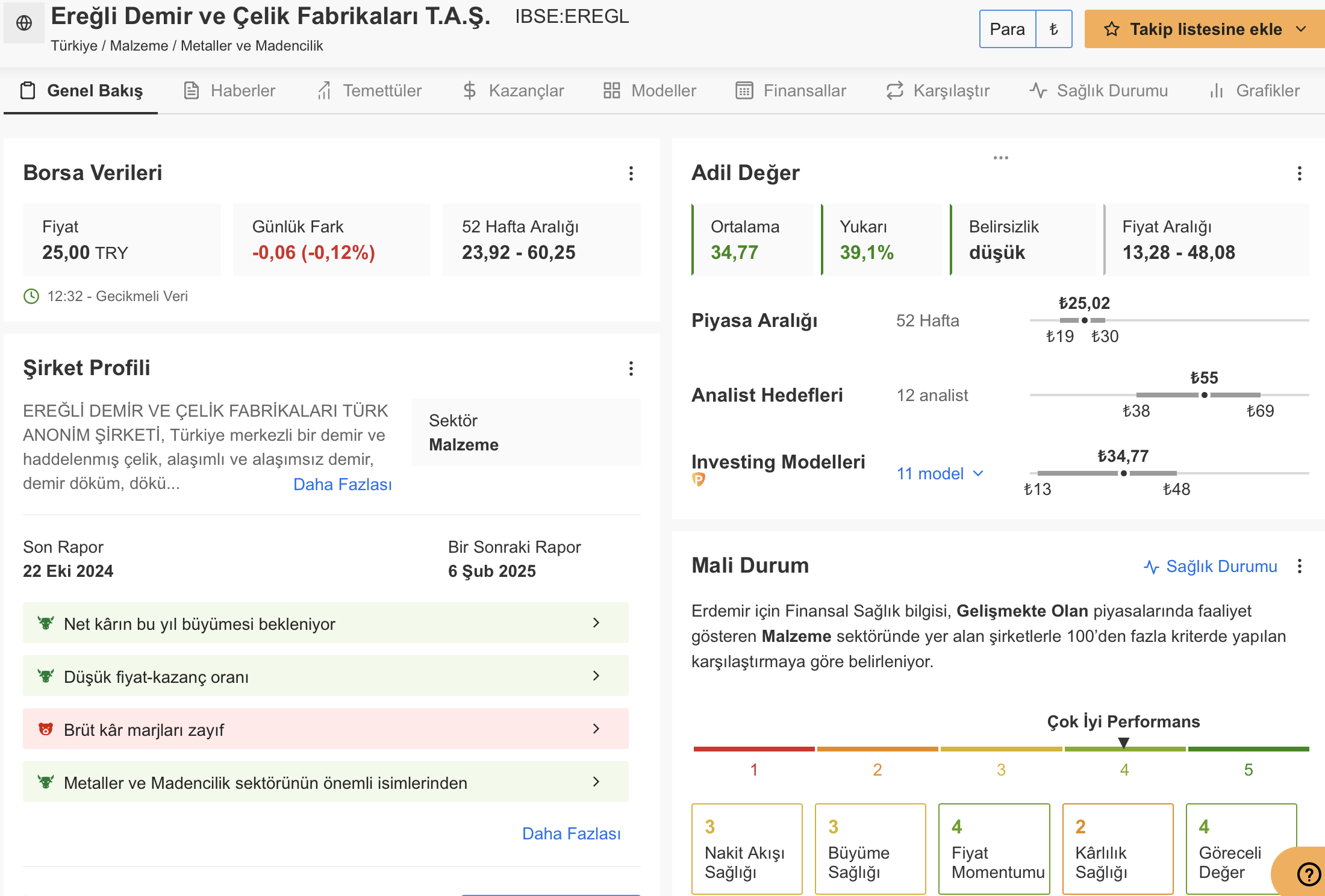Click the 52 Hafta Aralığı value 23,92 - 60,25

tap(519, 252)
